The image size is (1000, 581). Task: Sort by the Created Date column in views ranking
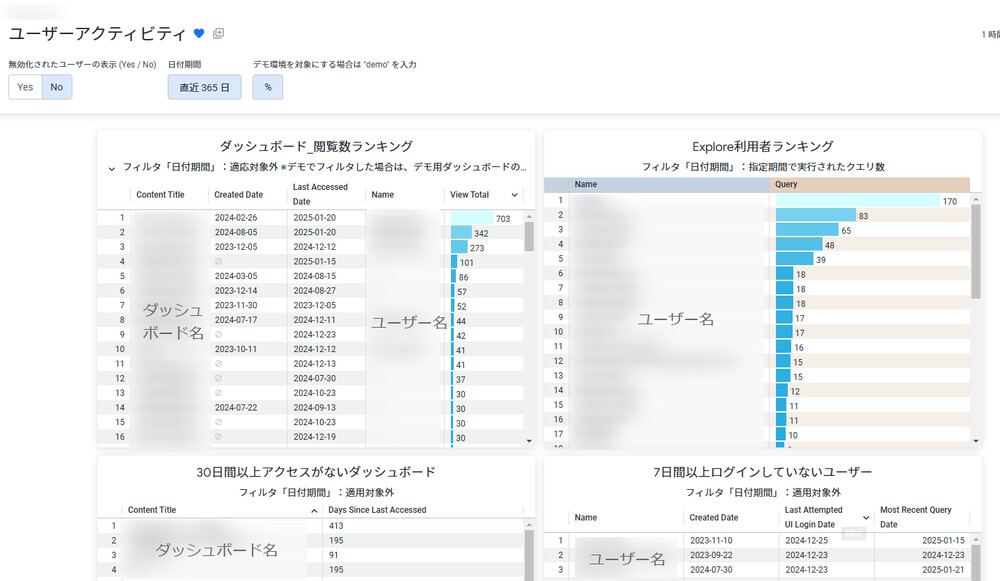(x=239, y=195)
